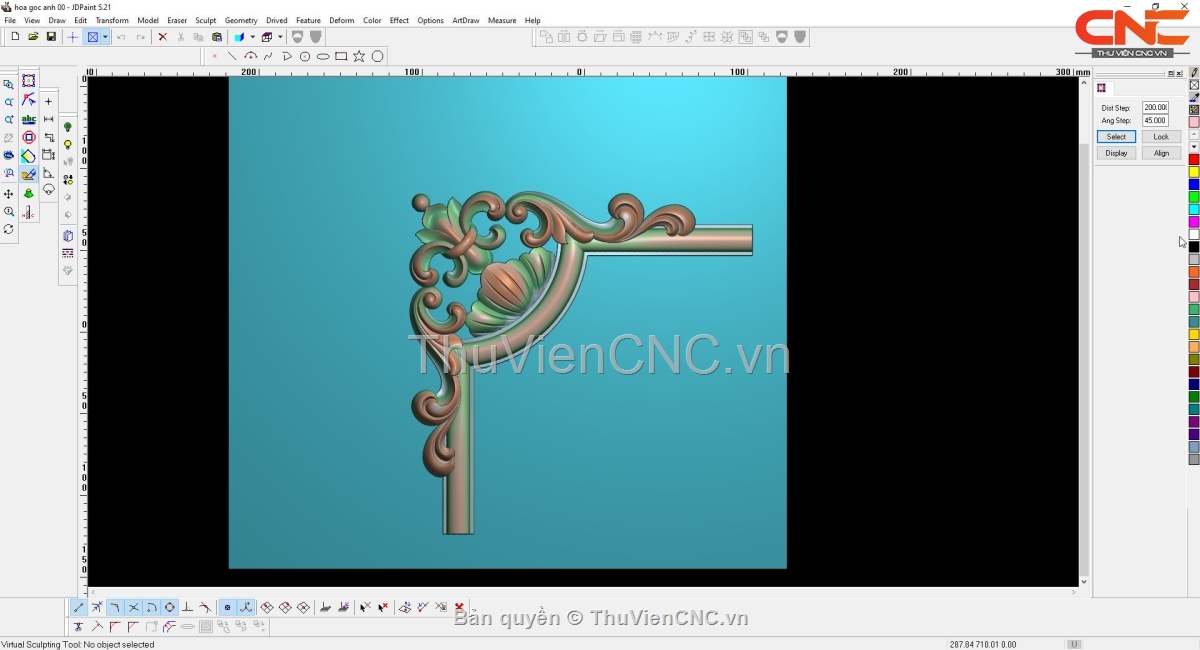Click the abc text tool icon
This screenshot has width=1200, height=650.
coord(28,119)
